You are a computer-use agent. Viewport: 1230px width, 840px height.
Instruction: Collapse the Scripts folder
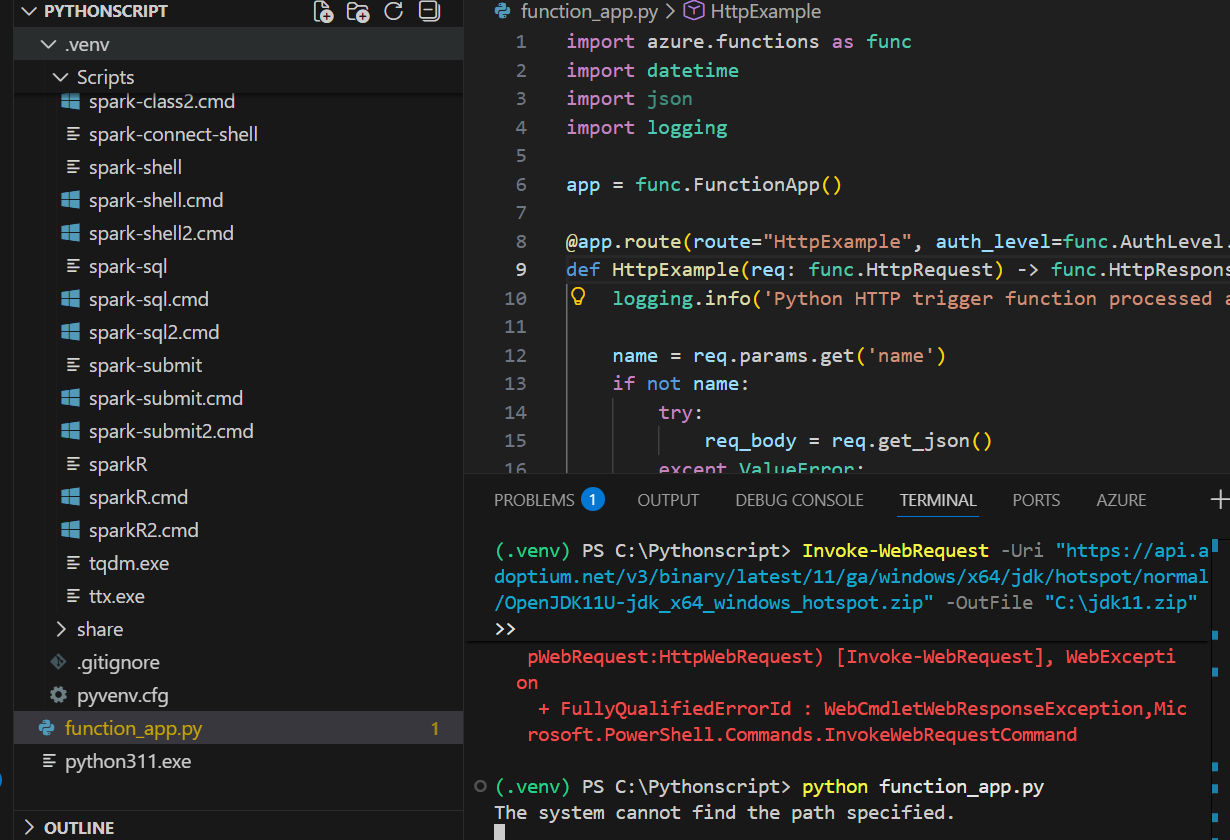[x=59, y=77]
